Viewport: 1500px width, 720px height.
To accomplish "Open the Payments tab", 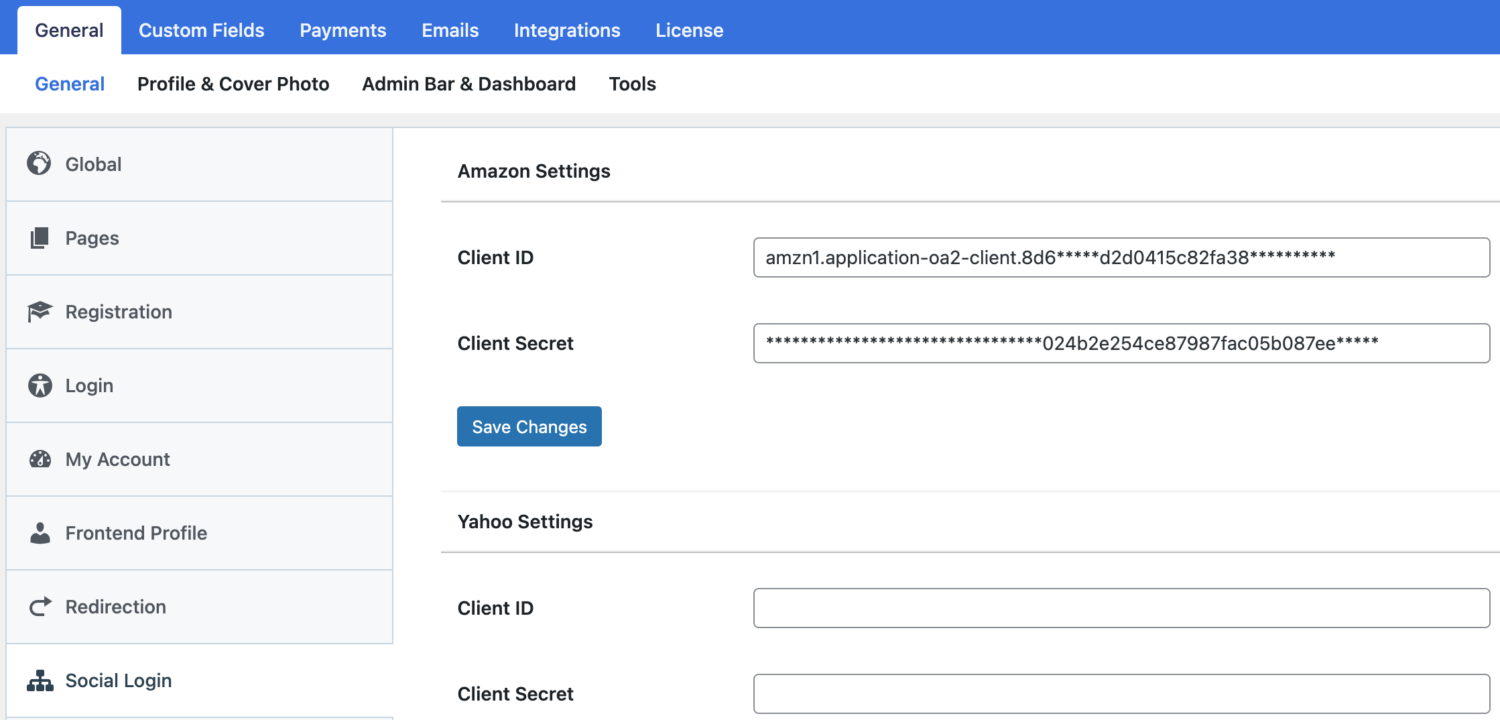I will click(x=343, y=30).
